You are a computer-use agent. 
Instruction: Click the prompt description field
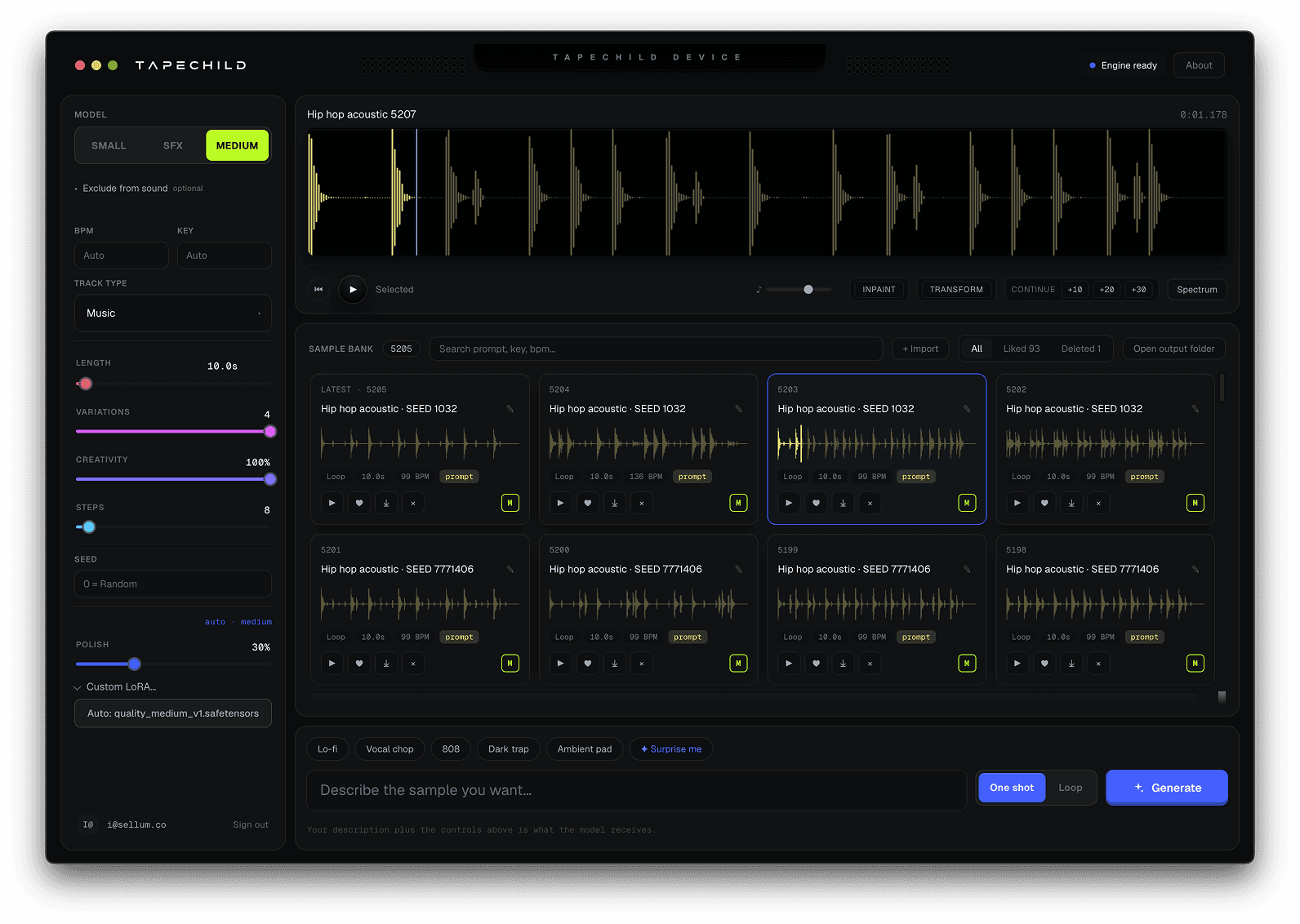tap(636, 790)
